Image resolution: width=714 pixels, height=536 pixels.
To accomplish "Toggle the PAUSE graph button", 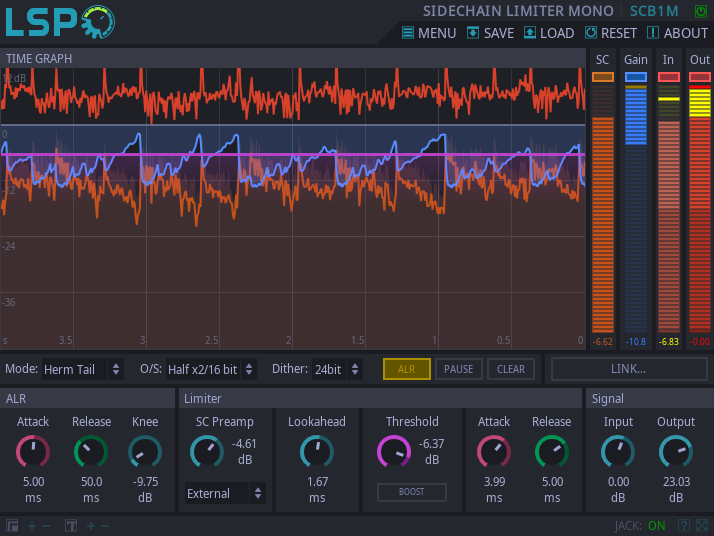I will 459,369.
